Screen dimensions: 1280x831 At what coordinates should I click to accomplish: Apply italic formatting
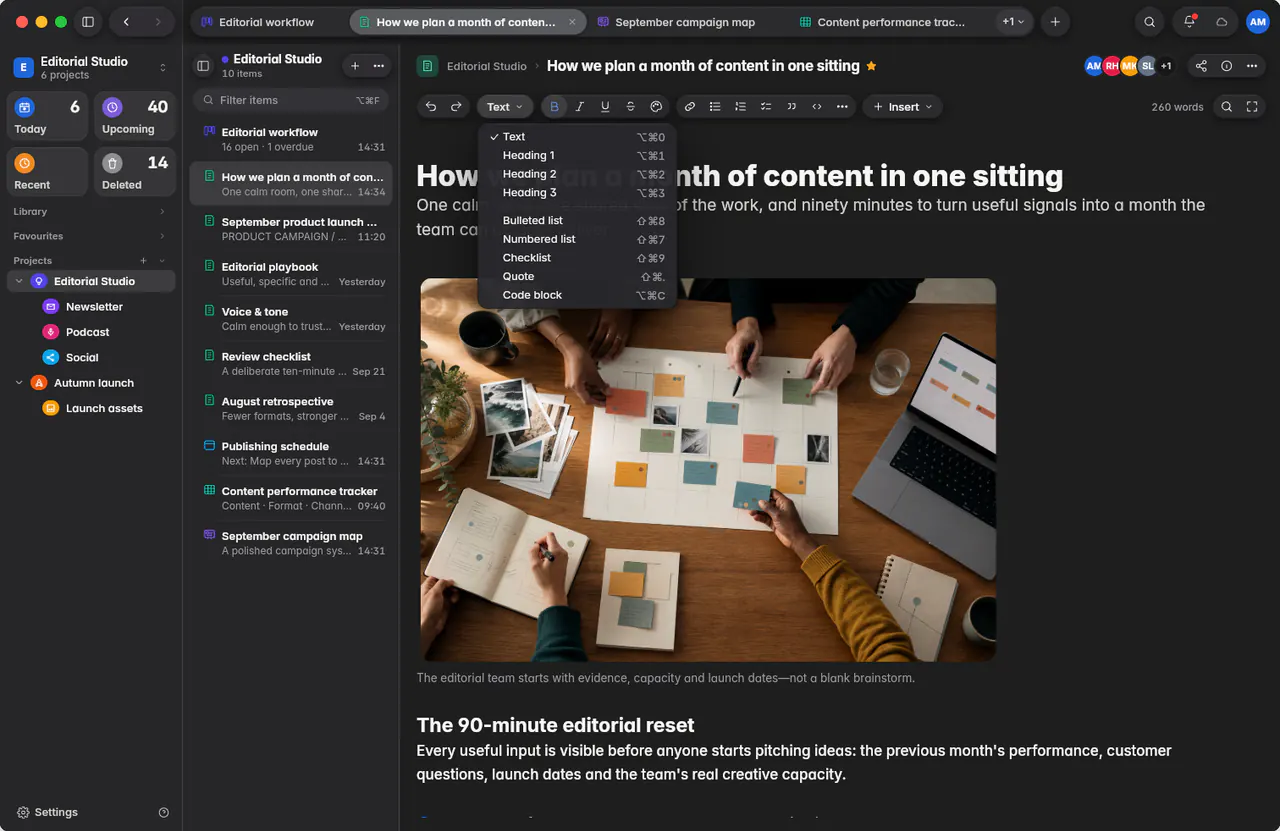580,107
